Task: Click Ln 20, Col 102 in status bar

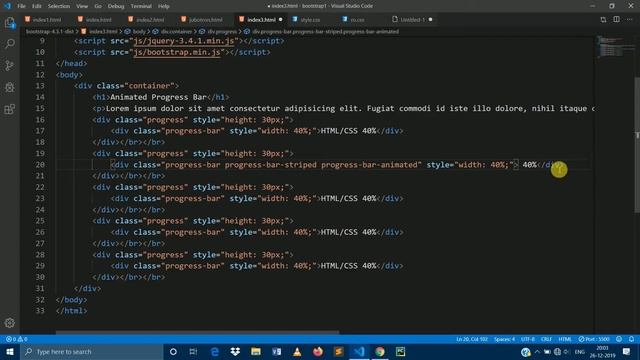Action: [472, 339]
